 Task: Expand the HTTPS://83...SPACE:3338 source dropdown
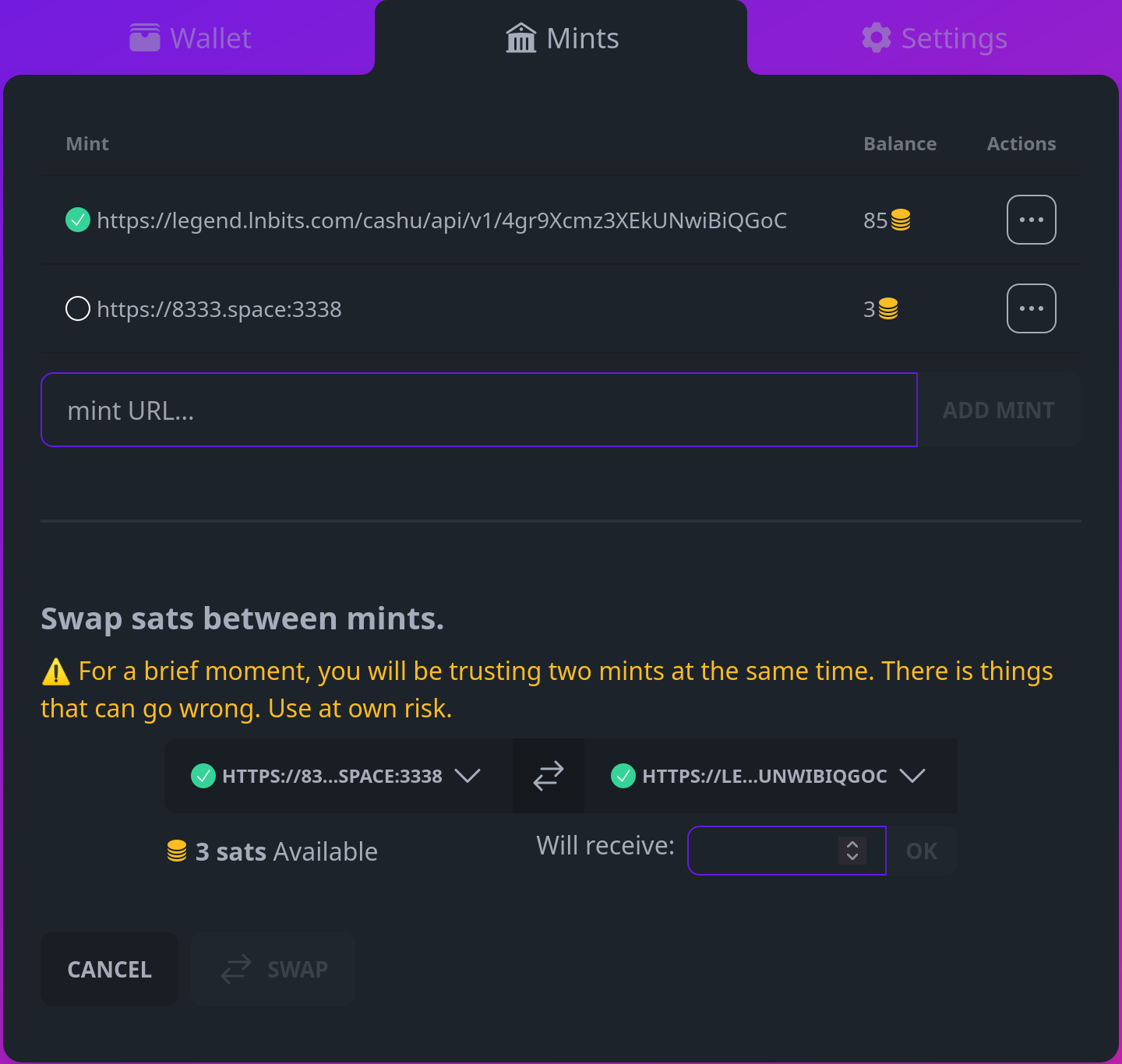point(467,776)
